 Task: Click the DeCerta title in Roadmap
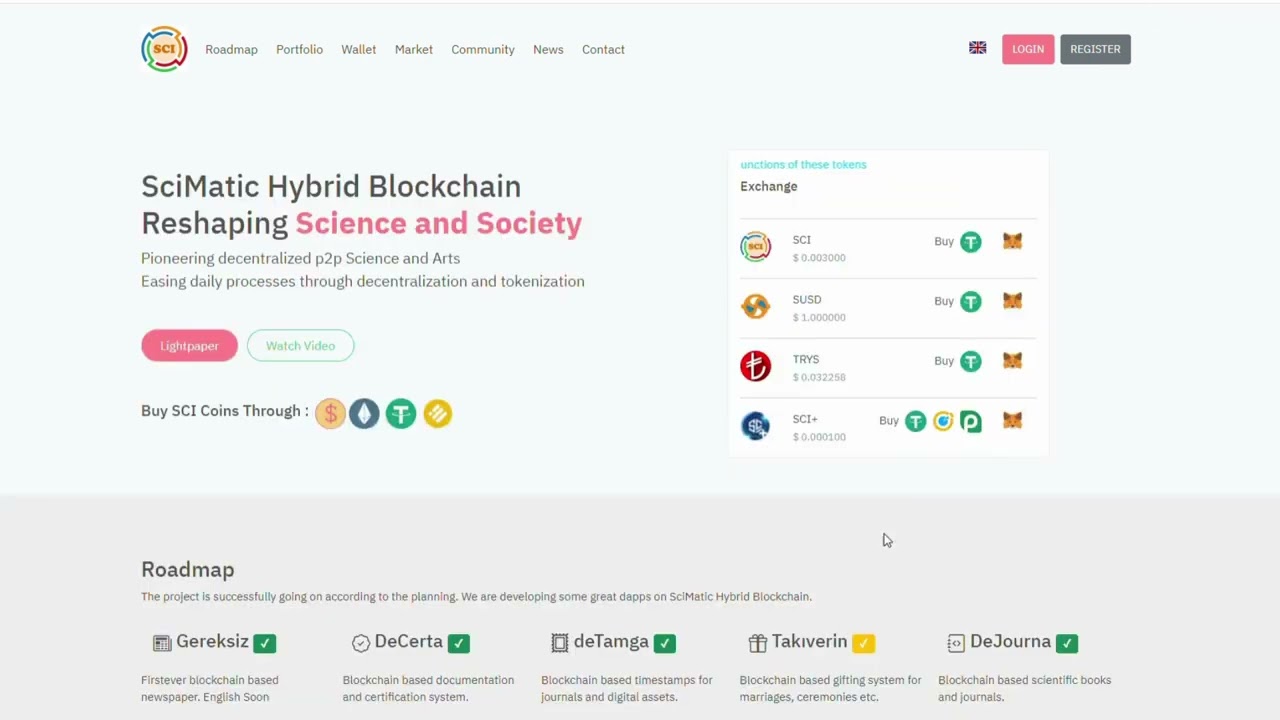coord(409,641)
